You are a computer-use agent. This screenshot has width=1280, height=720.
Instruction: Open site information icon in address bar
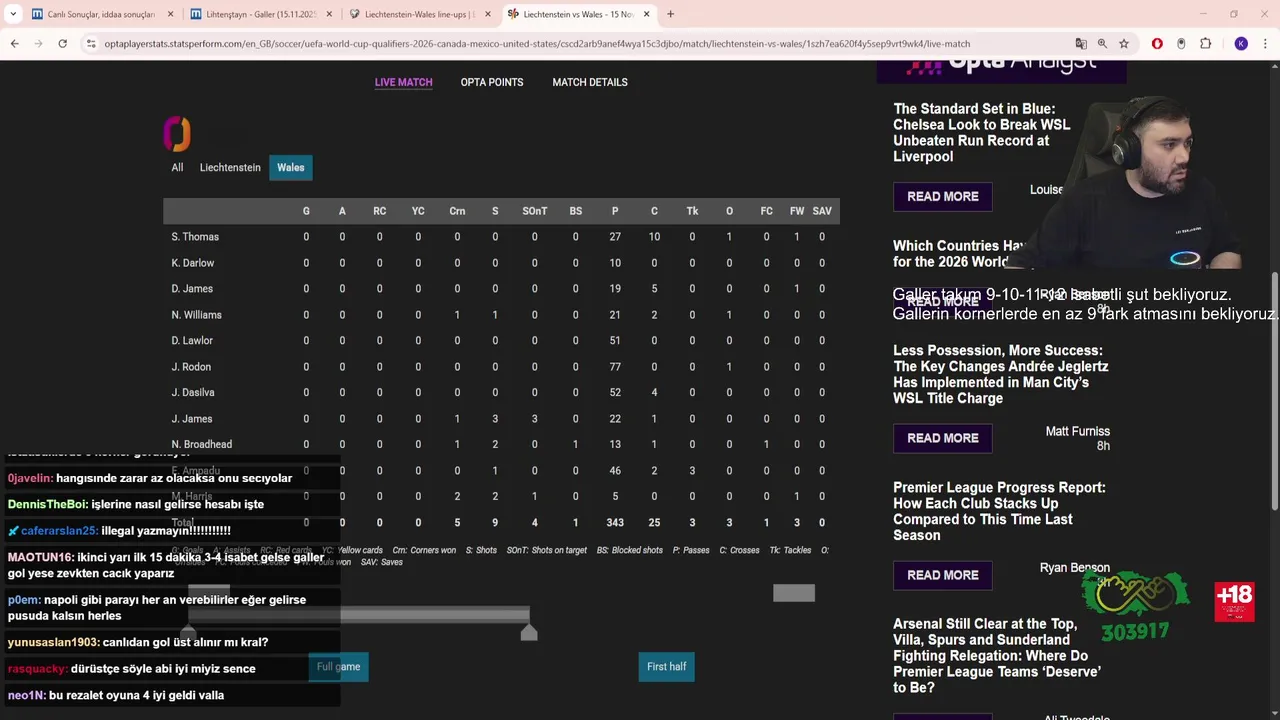pyautogui.click(x=91, y=44)
